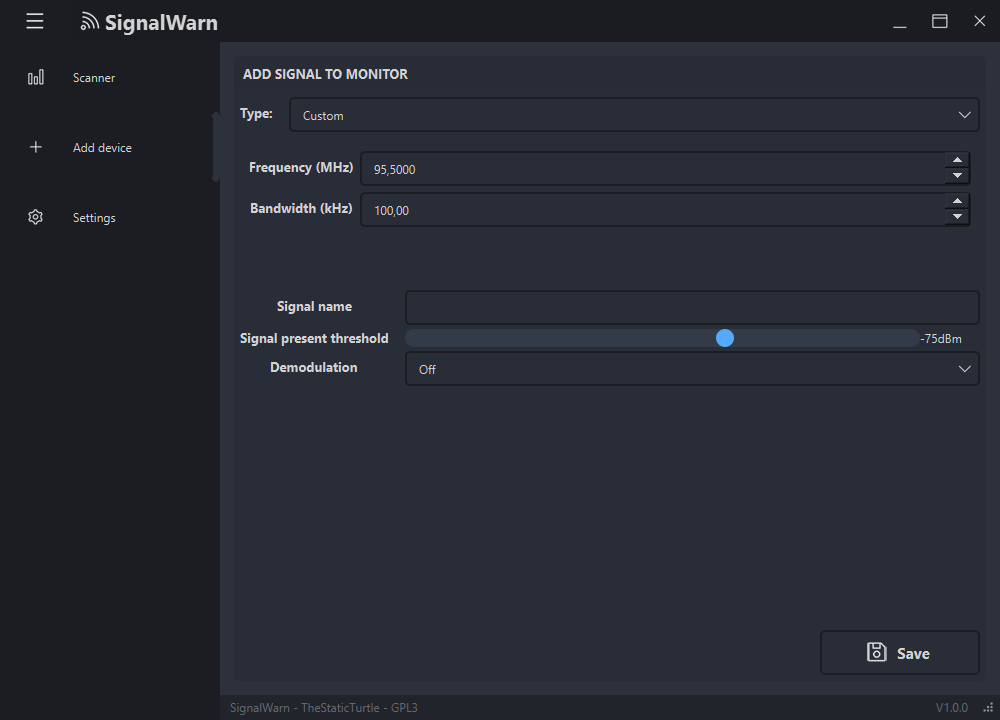
Task: Navigate to the Add device page
Action: click(101, 147)
